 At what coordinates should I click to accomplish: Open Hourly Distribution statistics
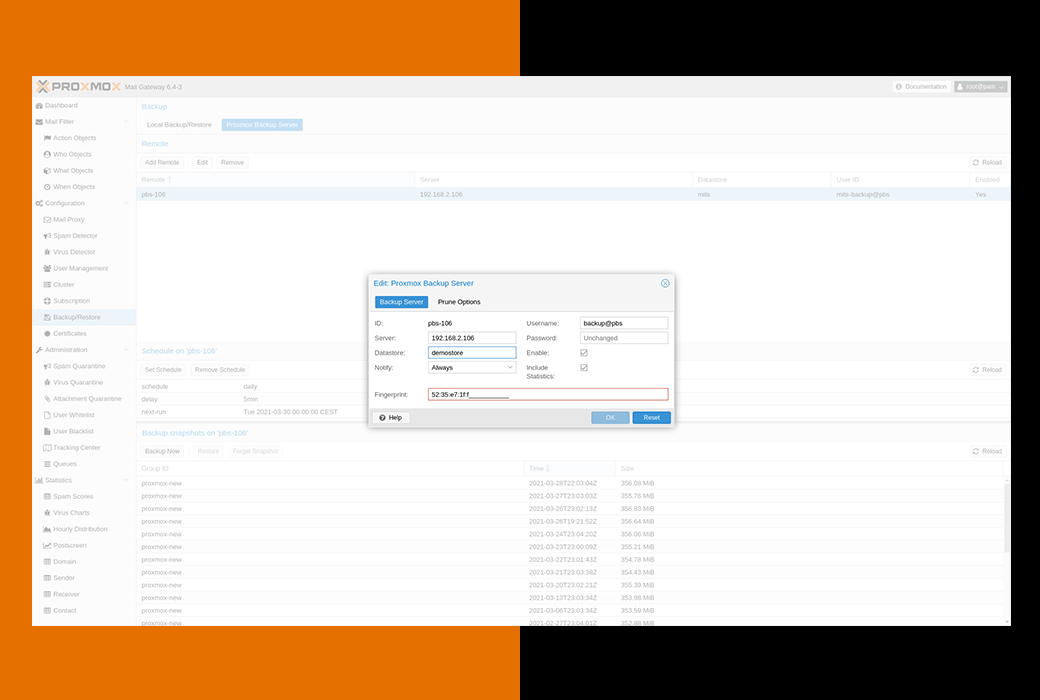coord(80,529)
